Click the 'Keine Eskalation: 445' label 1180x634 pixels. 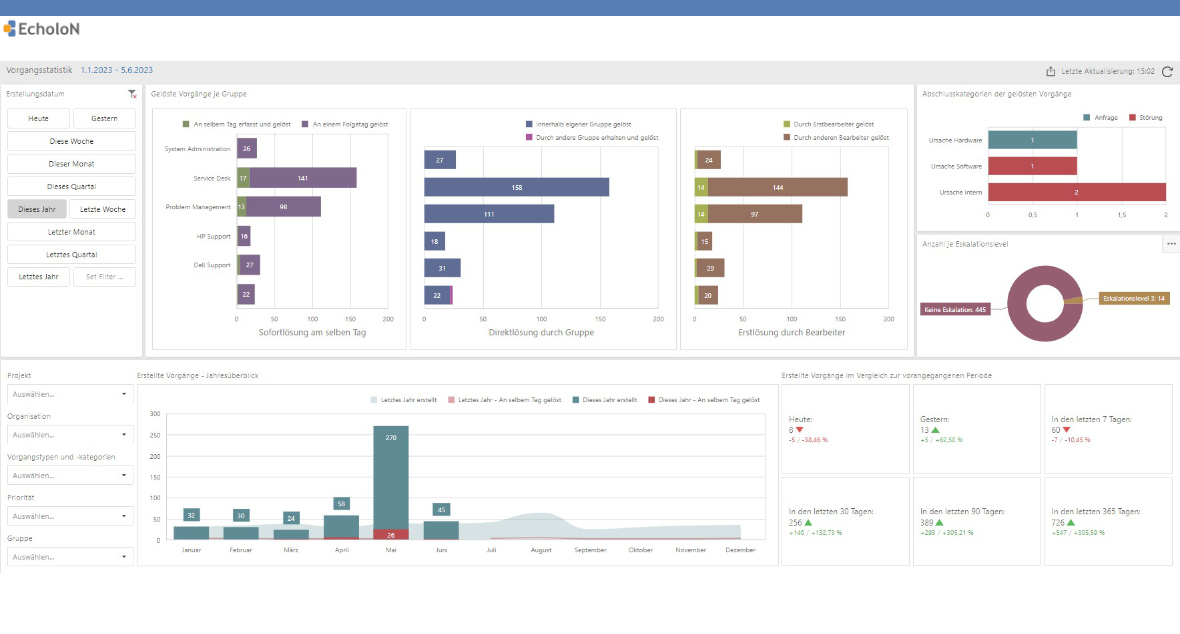coord(955,309)
